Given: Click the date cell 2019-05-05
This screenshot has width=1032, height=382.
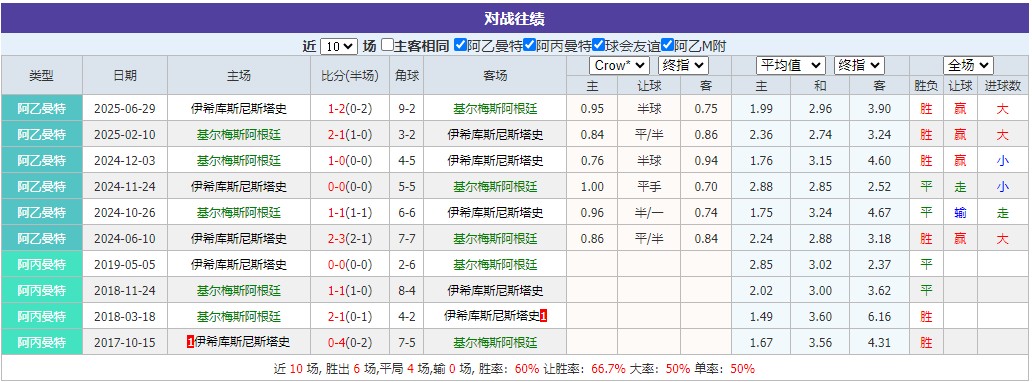Looking at the screenshot, I should pyautogui.click(x=125, y=265).
